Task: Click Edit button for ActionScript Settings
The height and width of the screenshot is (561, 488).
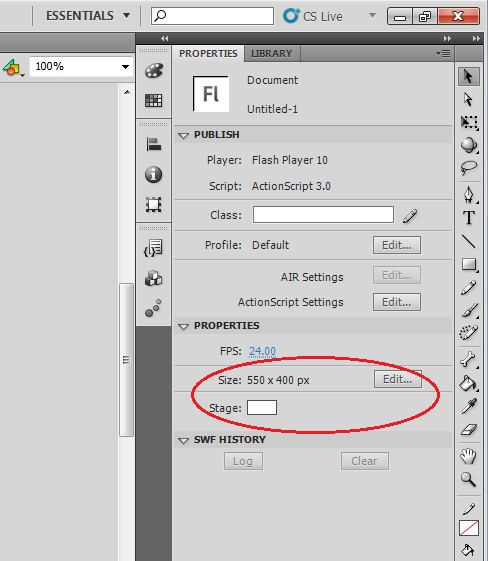Action: tap(397, 302)
